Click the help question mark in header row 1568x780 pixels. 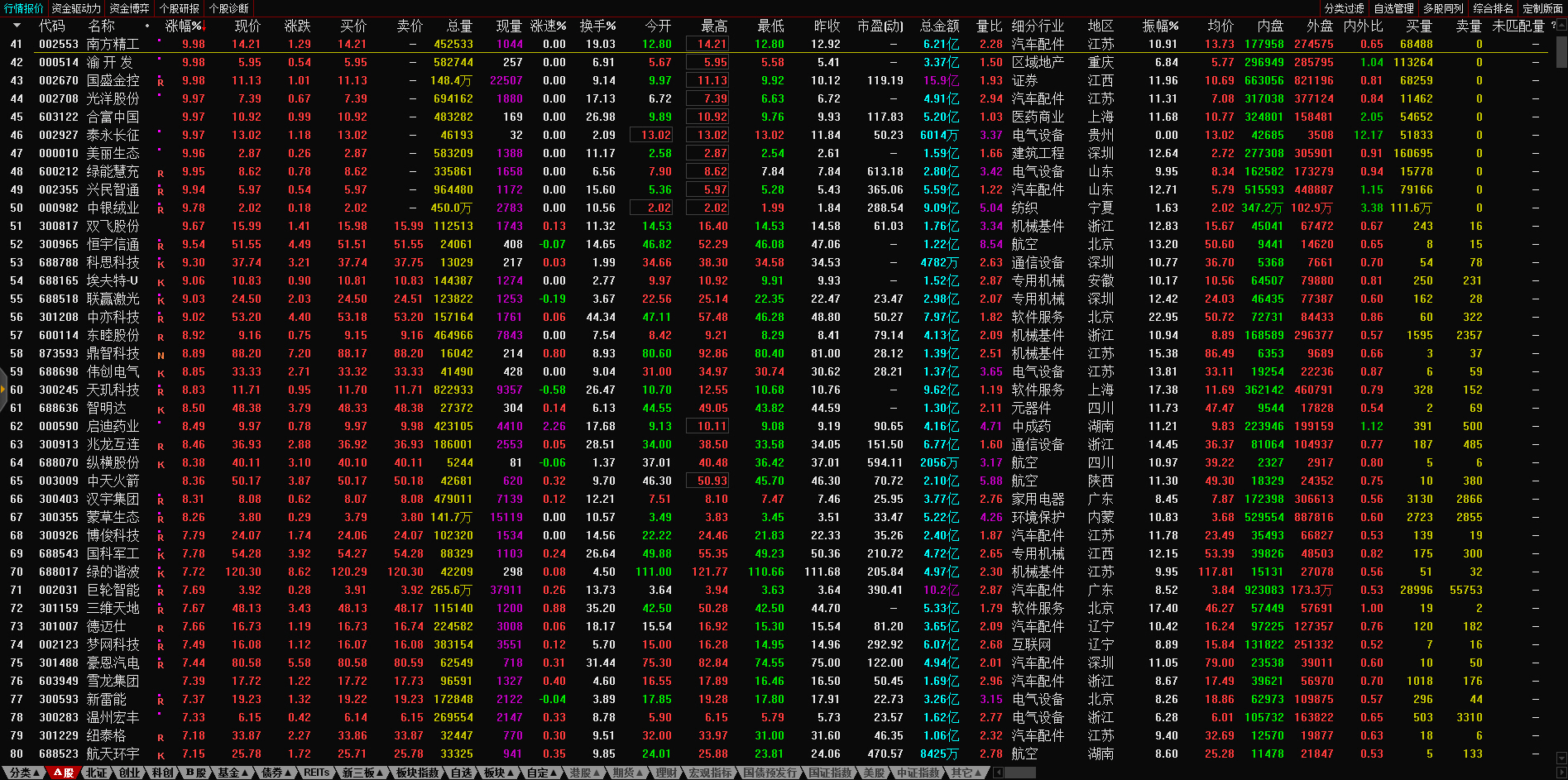pyautogui.click(x=1553, y=26)
